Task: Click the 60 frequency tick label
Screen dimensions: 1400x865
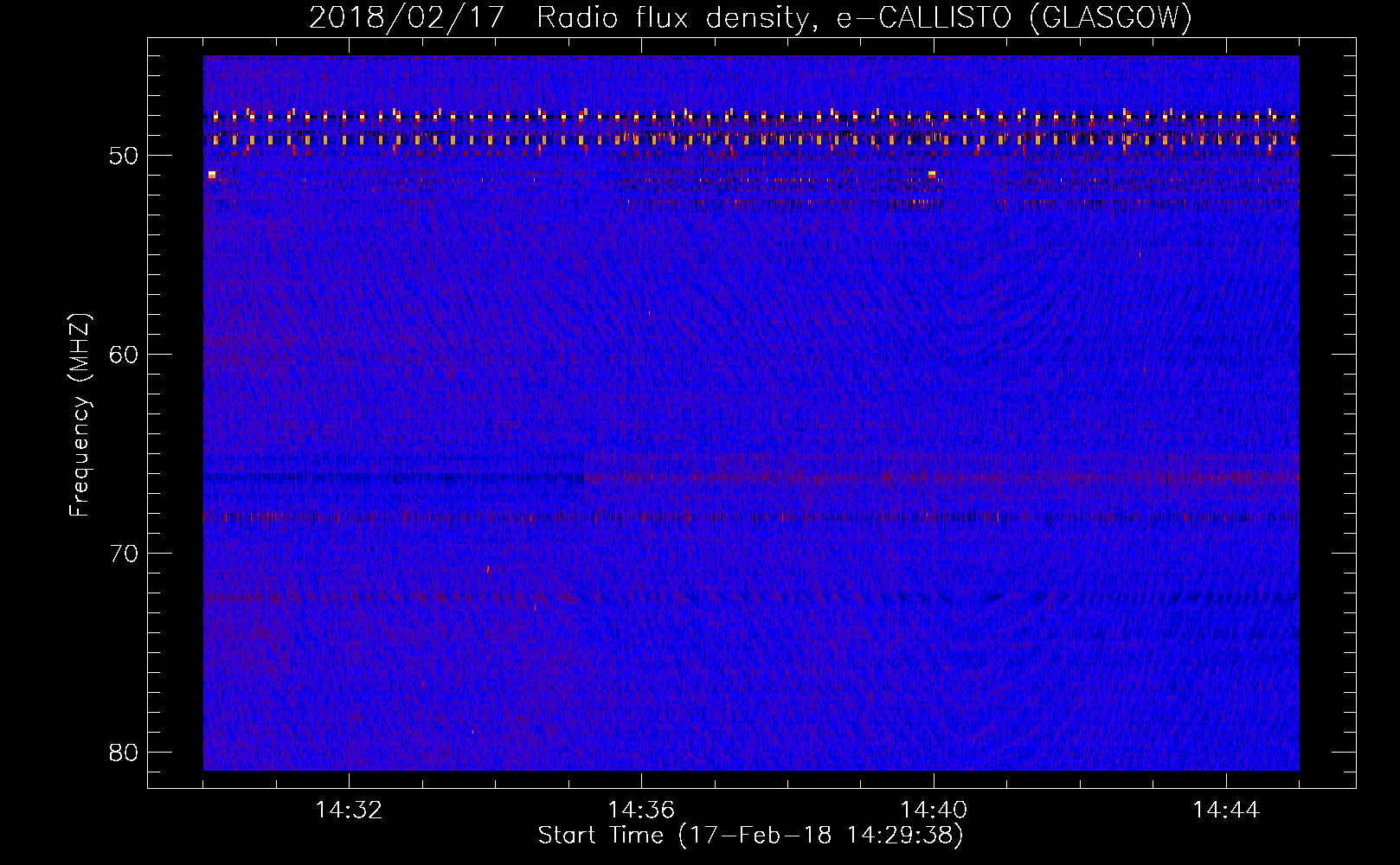Action: (125, 355)
